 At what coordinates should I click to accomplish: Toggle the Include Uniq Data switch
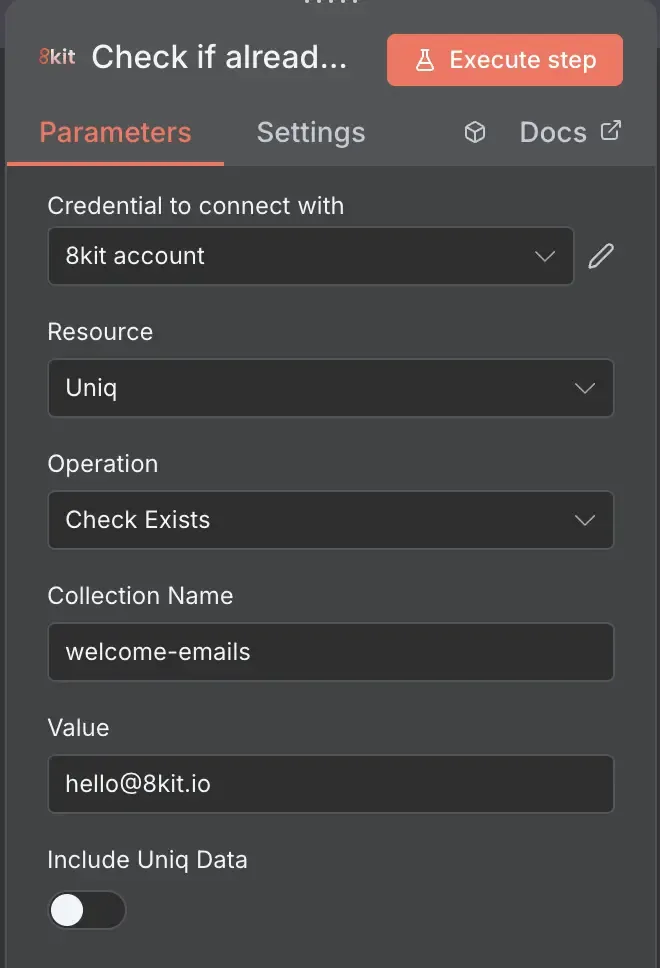pos(87,910)
